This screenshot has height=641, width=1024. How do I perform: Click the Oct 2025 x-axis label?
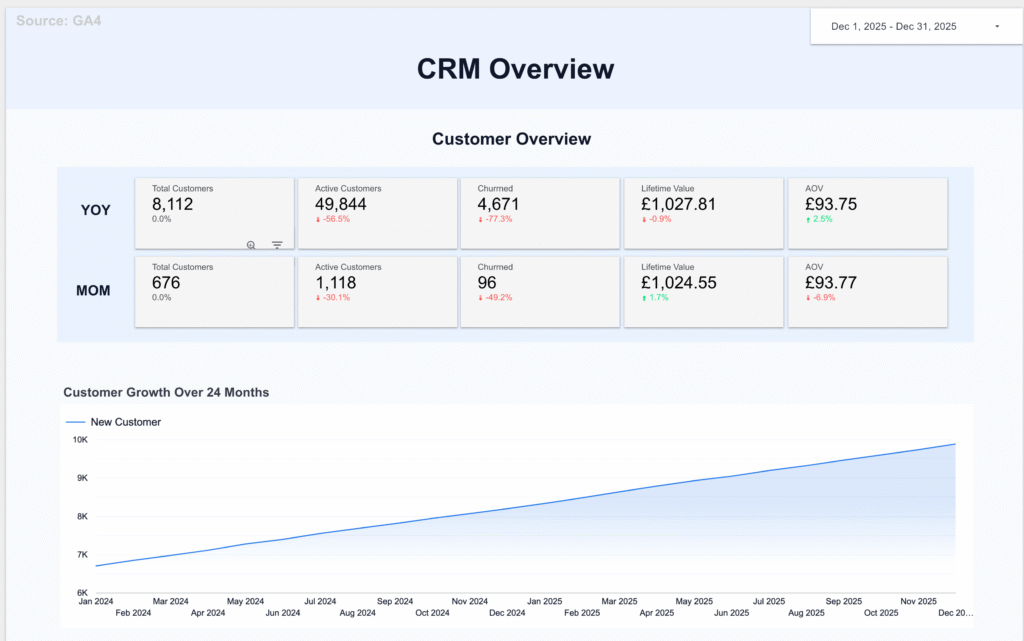(881, 613)
